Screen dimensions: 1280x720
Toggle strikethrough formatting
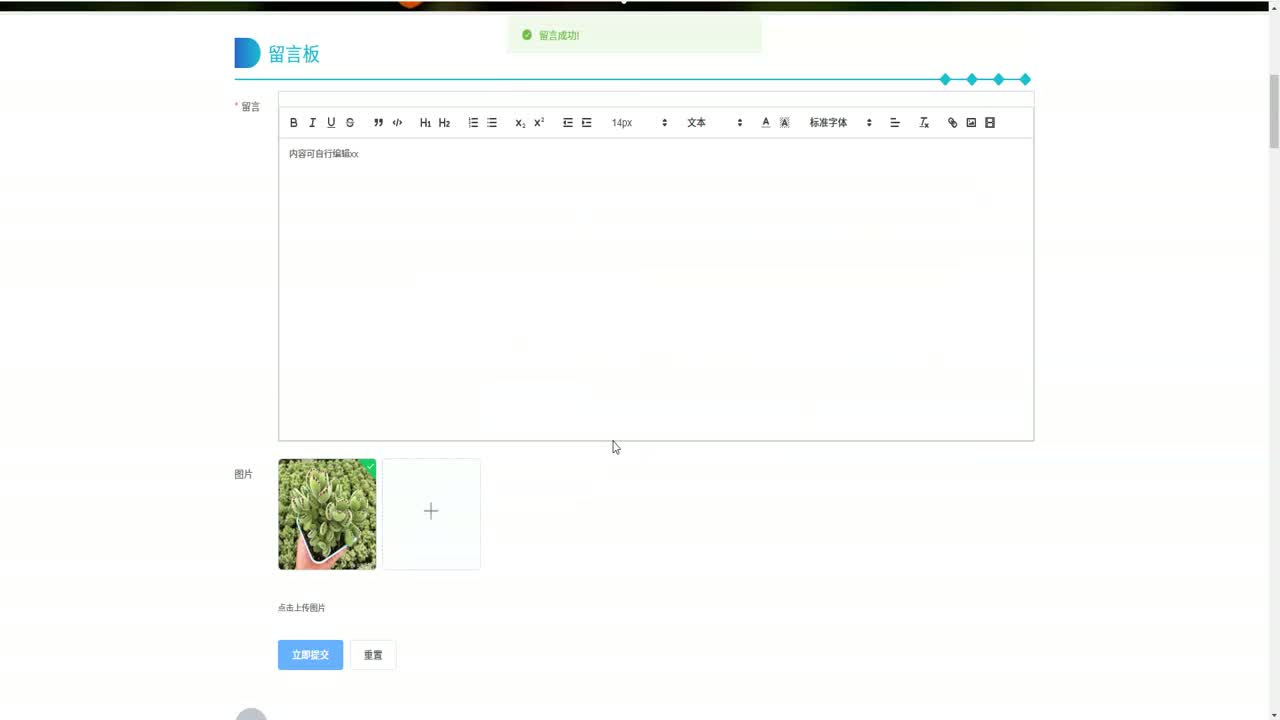(x=350, y=123)
